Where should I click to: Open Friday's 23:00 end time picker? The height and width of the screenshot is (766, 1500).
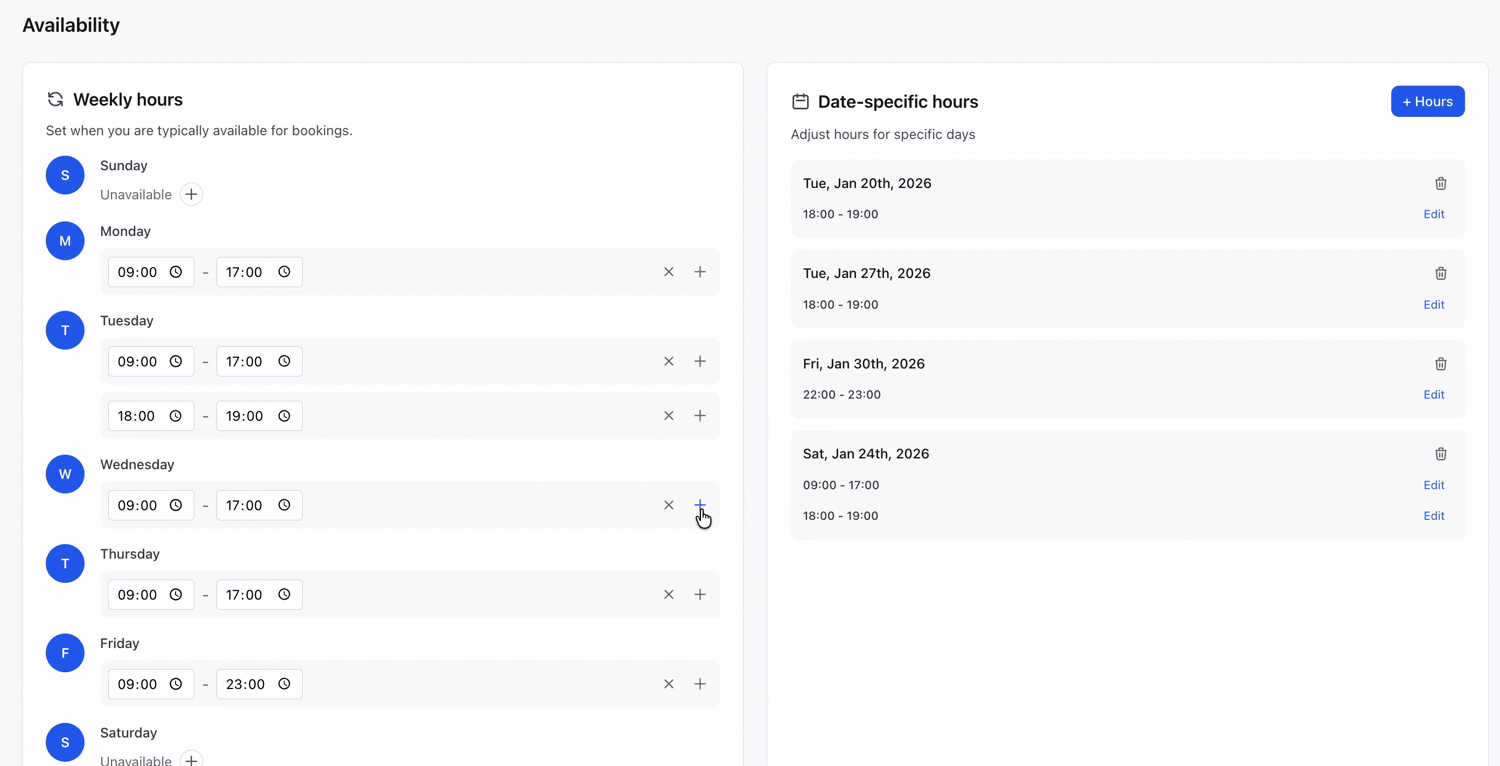286,684
